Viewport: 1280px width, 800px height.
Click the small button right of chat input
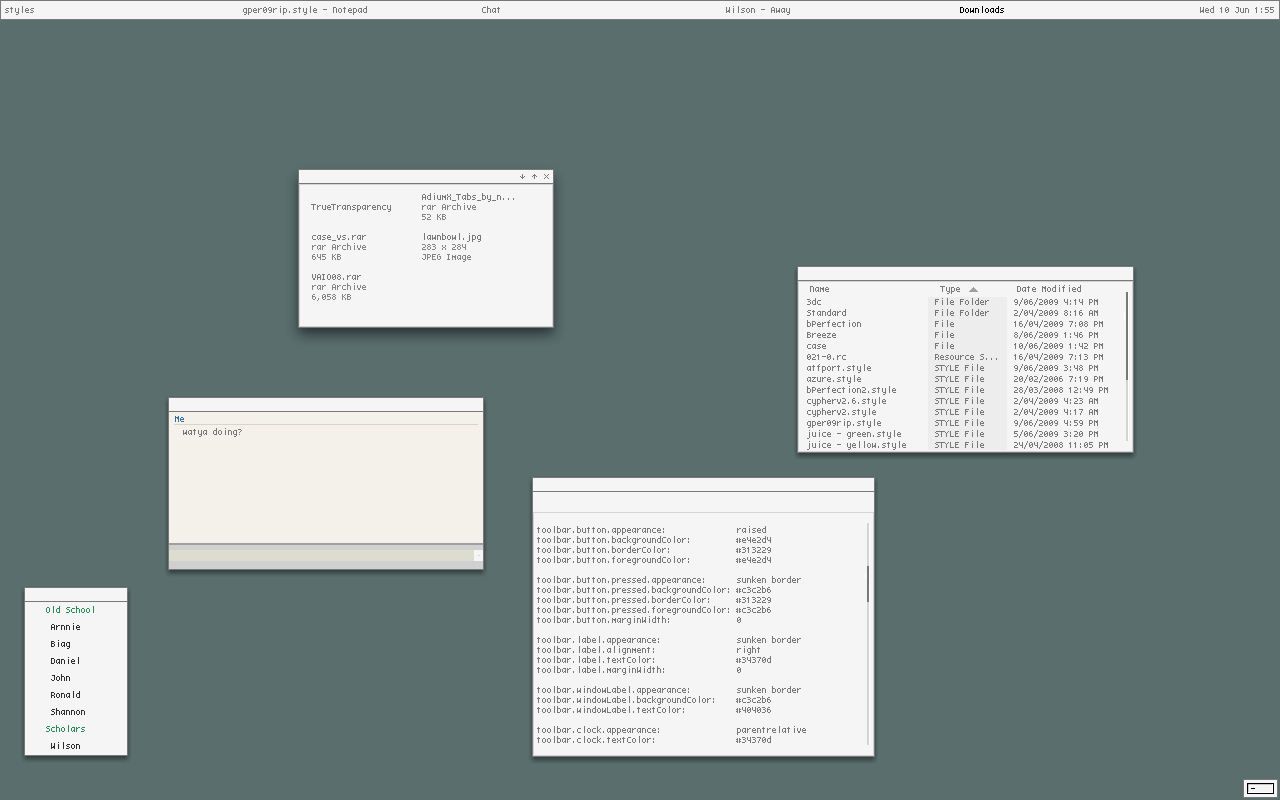pyautogui.click(x=477, y=555)
